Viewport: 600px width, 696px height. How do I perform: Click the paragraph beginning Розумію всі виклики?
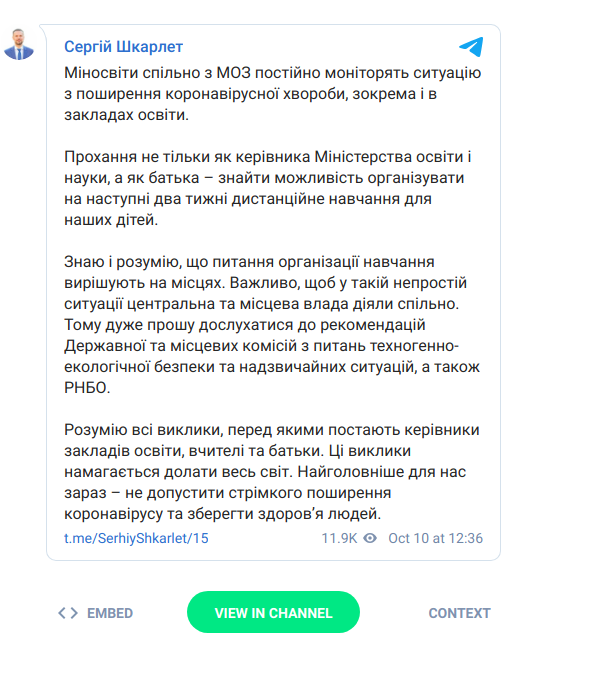pyautogui.click(x=272, y=472)
